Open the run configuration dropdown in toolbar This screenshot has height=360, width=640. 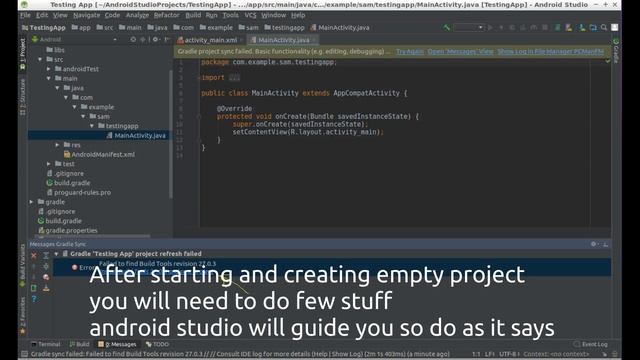[469, 27]
